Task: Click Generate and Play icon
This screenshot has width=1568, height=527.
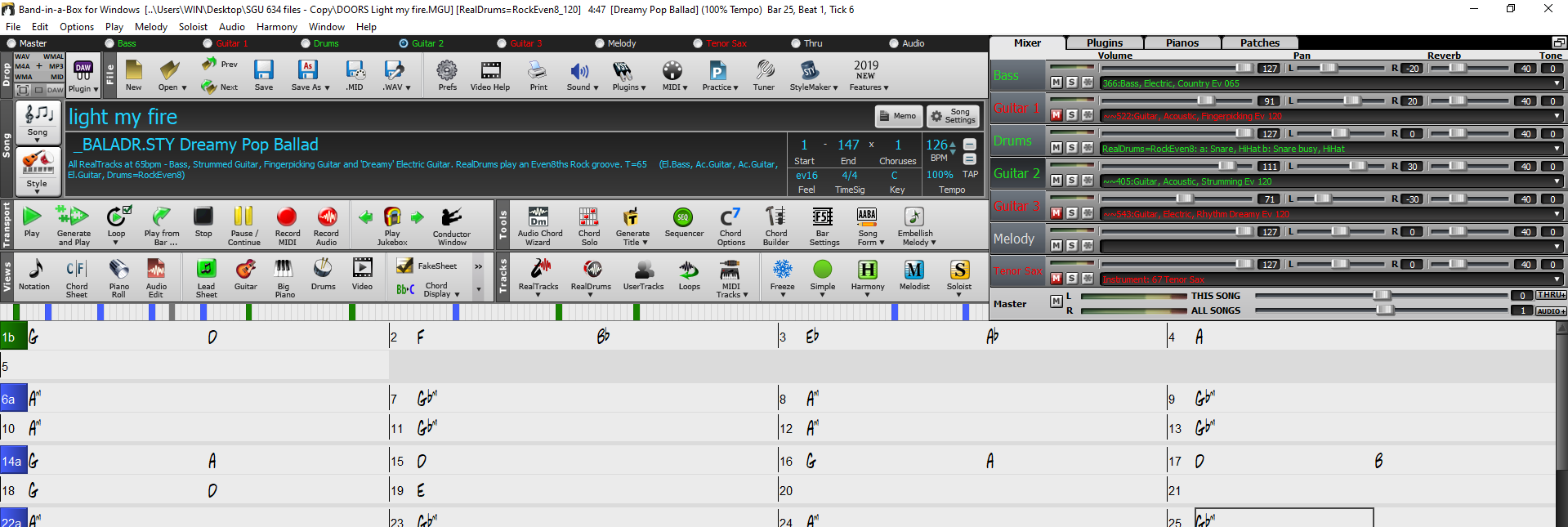Action: (74, 225)
